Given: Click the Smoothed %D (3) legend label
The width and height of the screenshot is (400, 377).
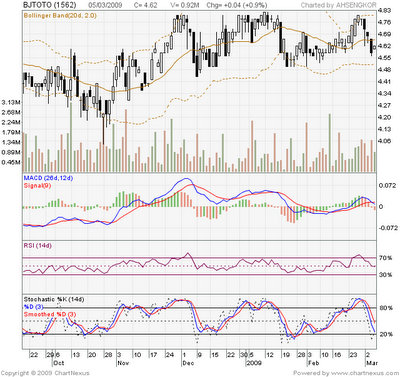Looking at the screenshot, I should point(50,314).
